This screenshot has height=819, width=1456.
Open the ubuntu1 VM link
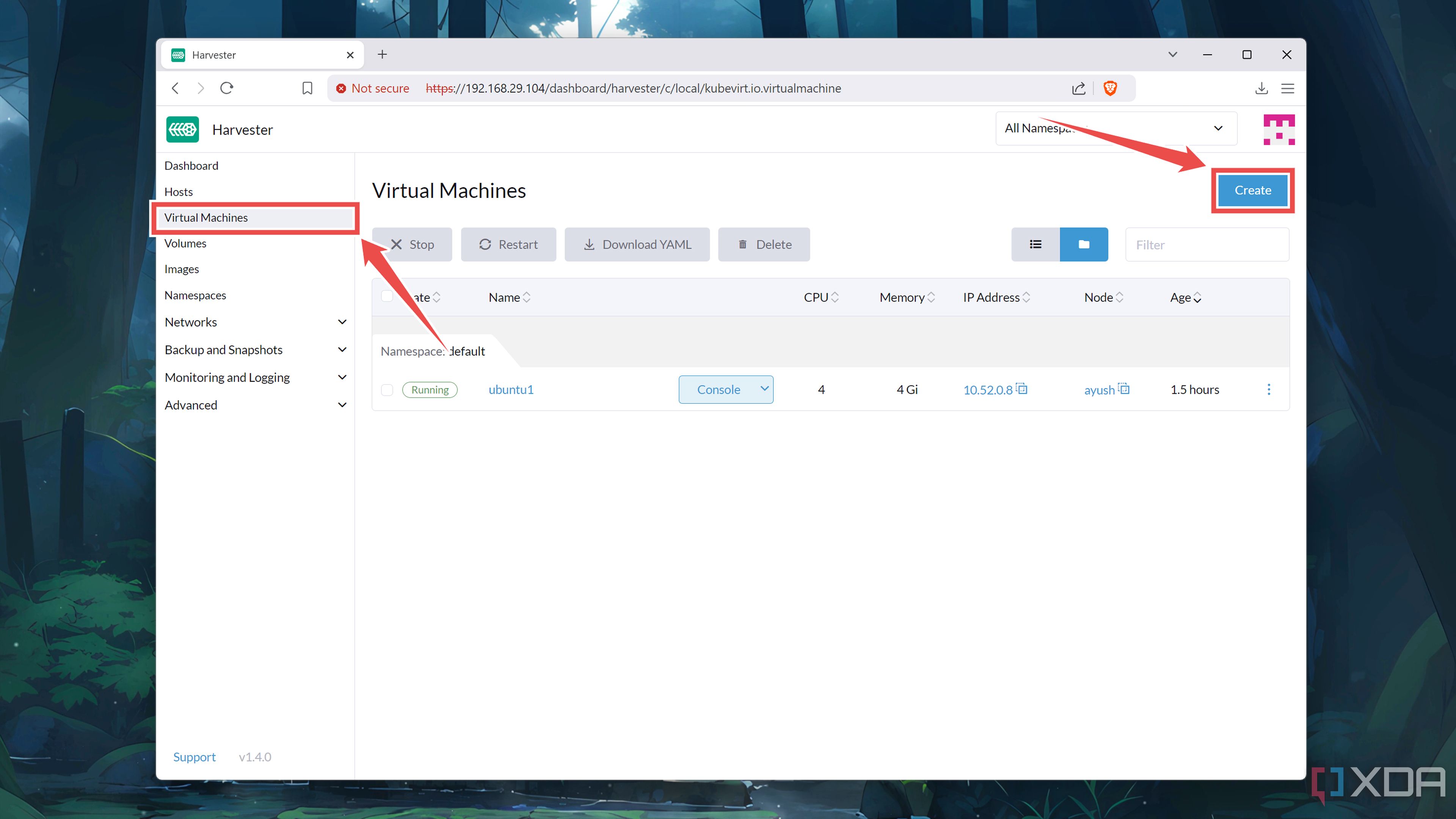(511, 389)
